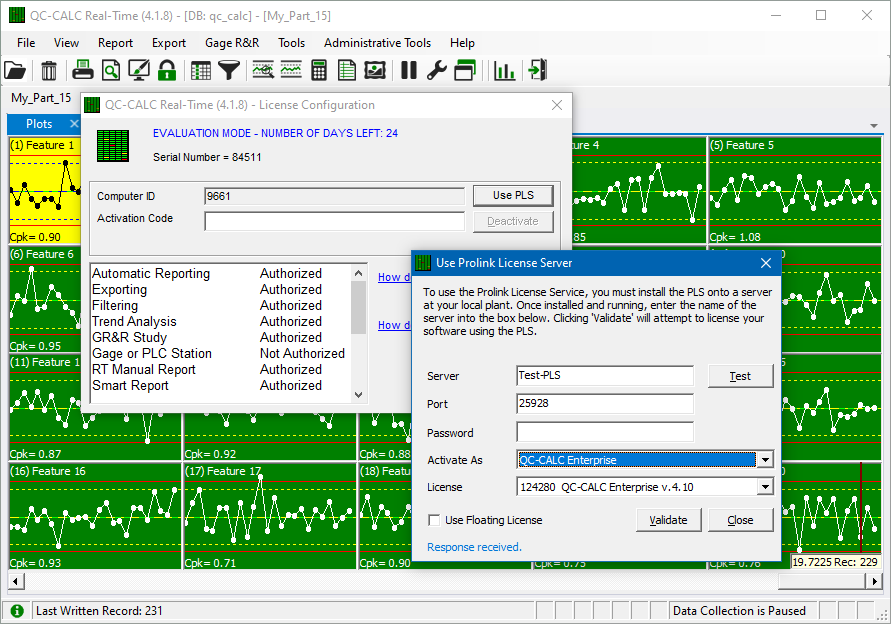Click the second 'How d' help link

point(394,325)
